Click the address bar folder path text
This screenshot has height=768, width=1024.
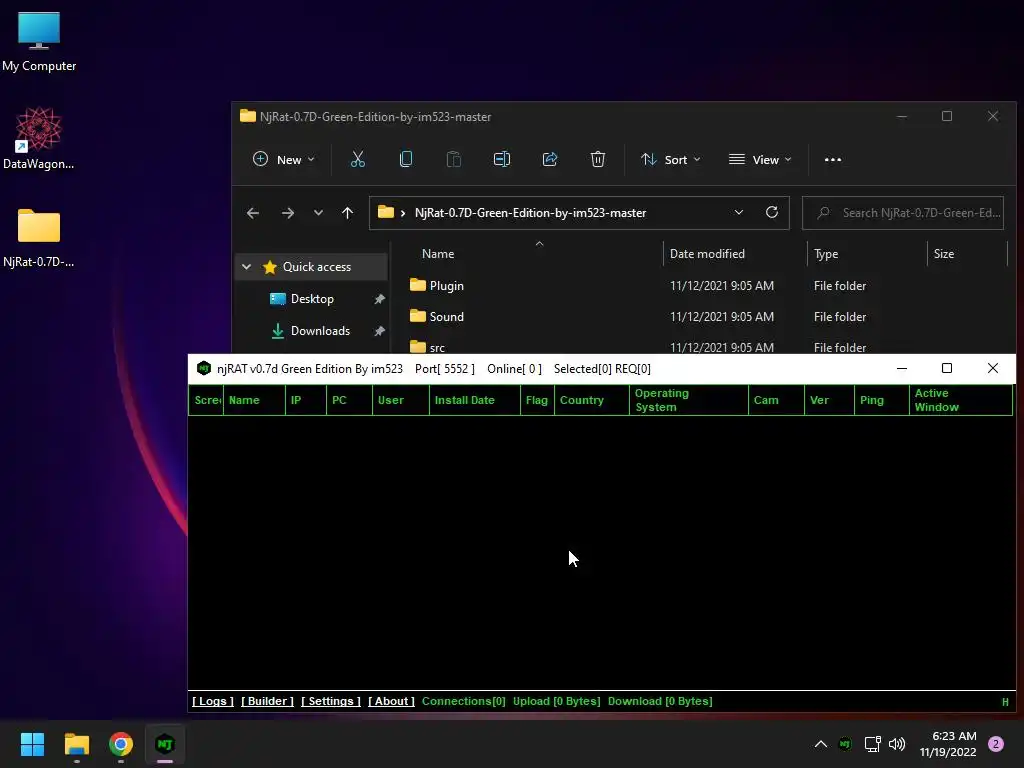point(530,213)
